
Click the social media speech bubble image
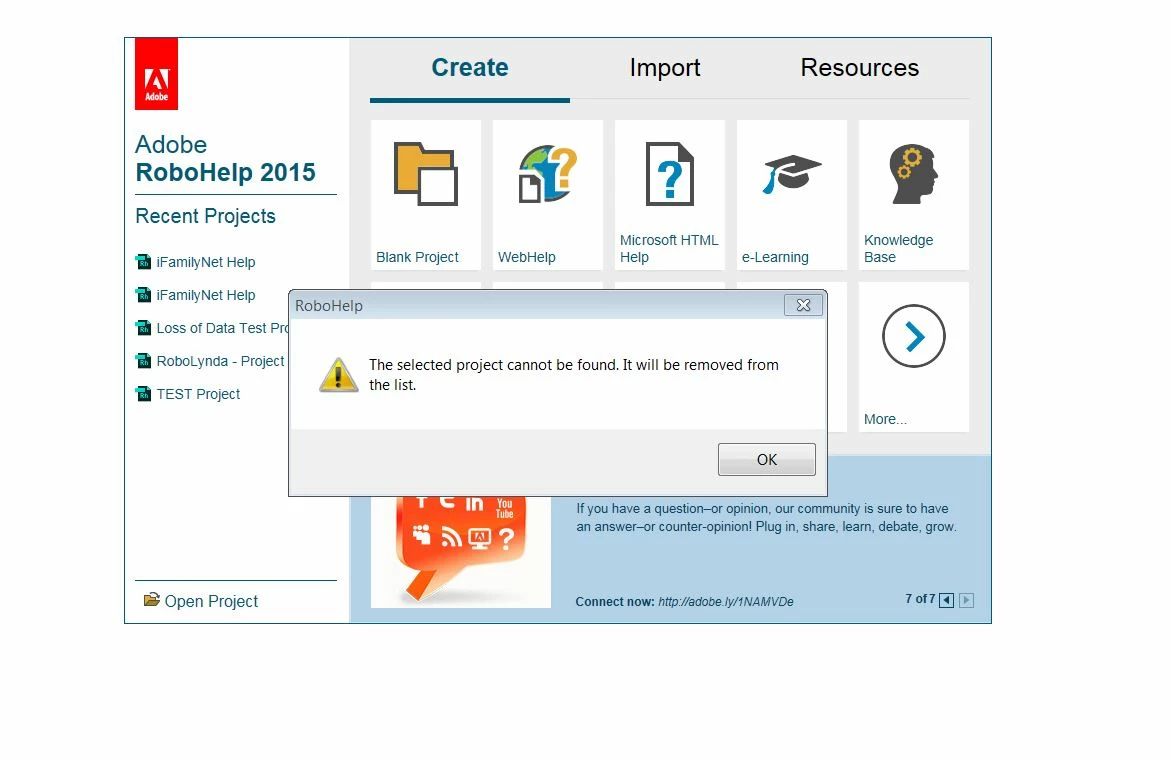click(460, 552)
